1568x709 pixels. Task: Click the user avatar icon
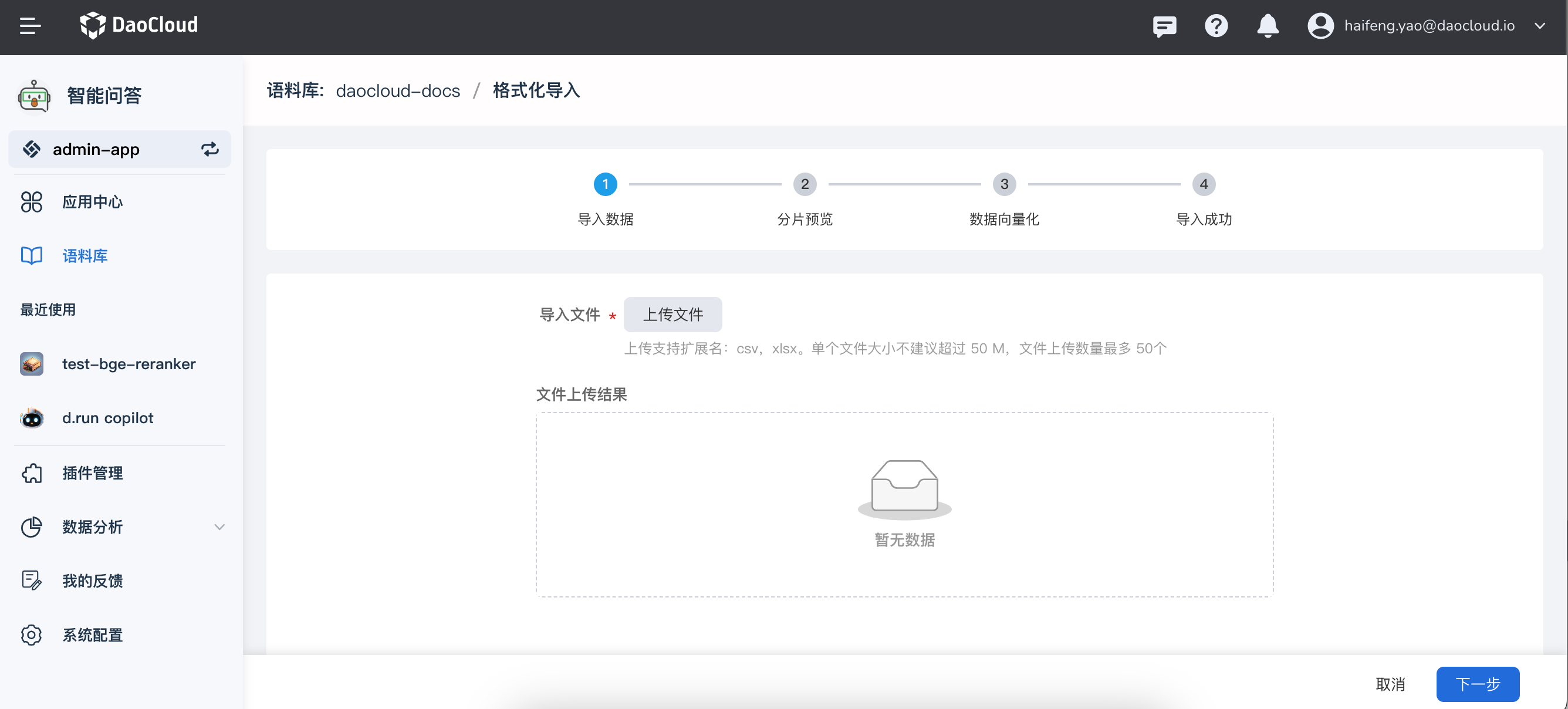[x=1320, y=26]
